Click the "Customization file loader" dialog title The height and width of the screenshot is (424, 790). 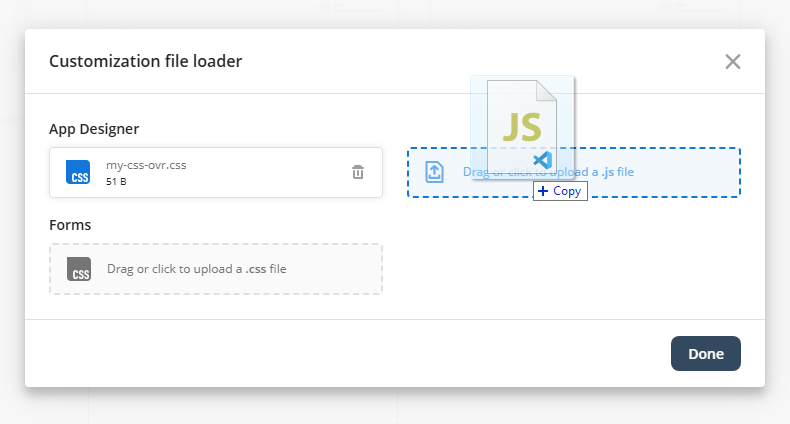[145, 62]
